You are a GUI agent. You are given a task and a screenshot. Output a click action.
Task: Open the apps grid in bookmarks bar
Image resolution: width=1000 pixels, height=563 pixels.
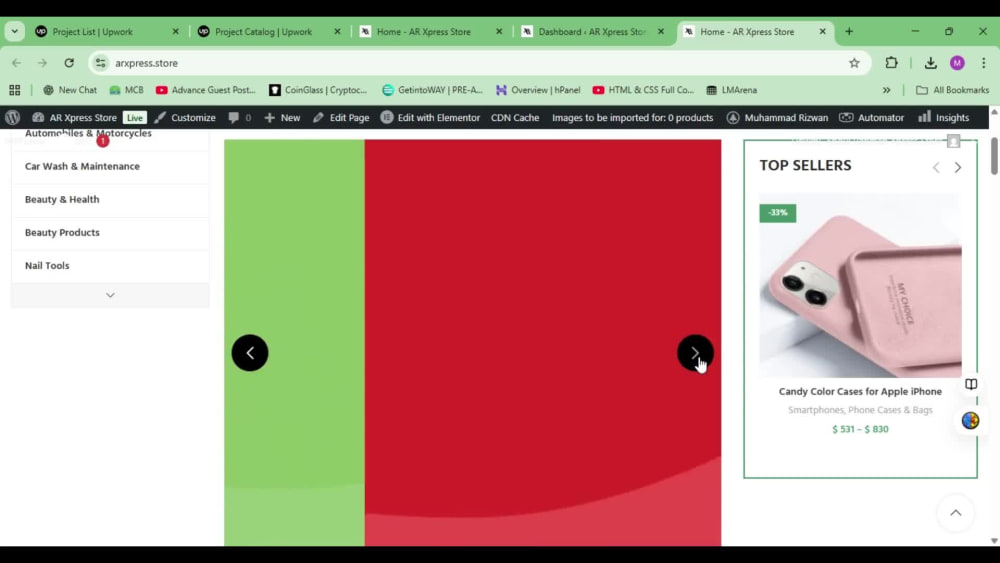click(x=15, y=90)
